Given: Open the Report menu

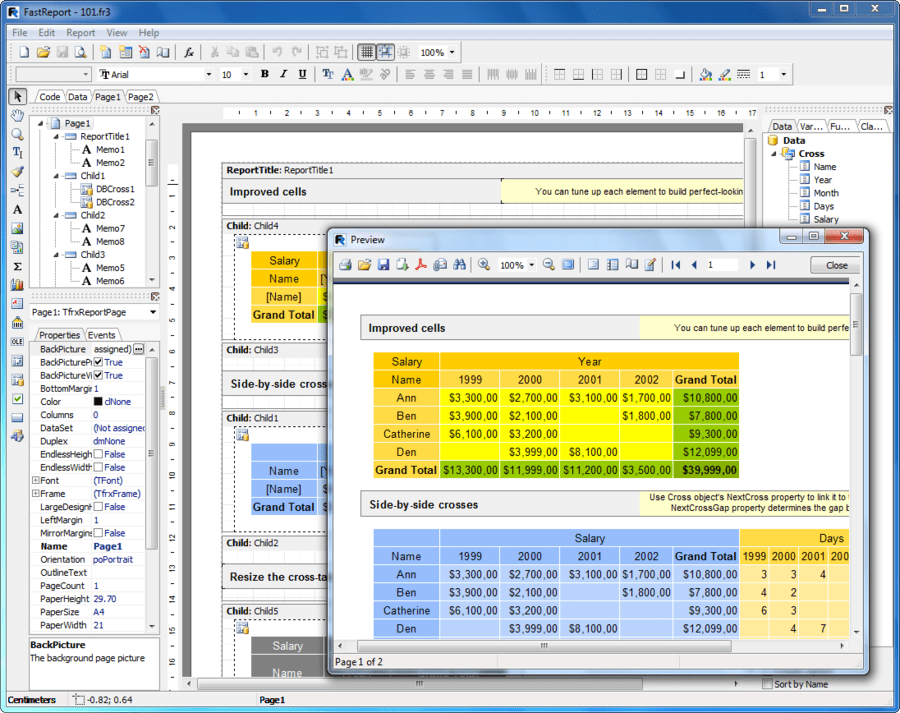Looking at the screenshot, I should pyautogui.click(x=80, y=33).
